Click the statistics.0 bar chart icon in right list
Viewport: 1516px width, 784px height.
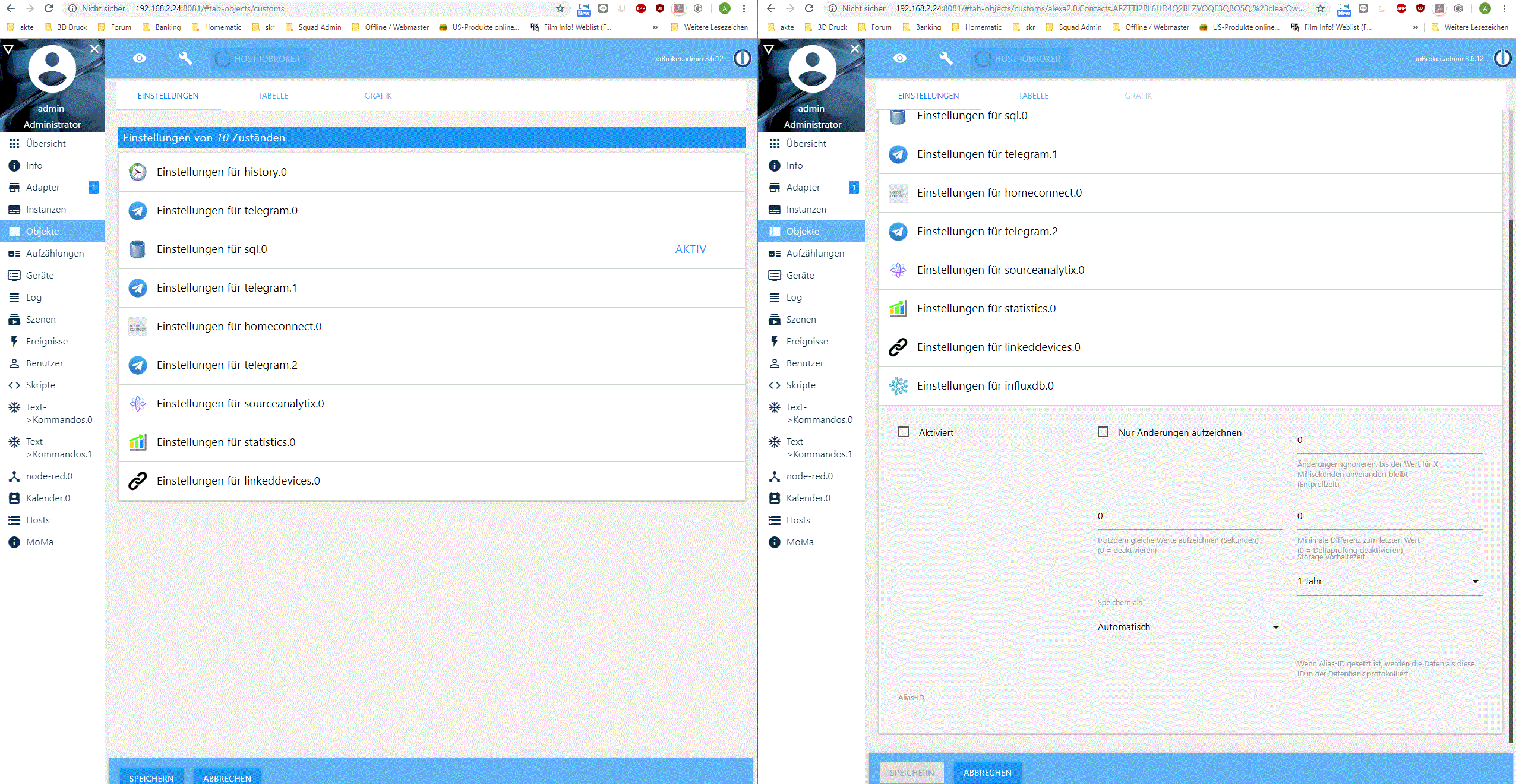pos(898,309)
